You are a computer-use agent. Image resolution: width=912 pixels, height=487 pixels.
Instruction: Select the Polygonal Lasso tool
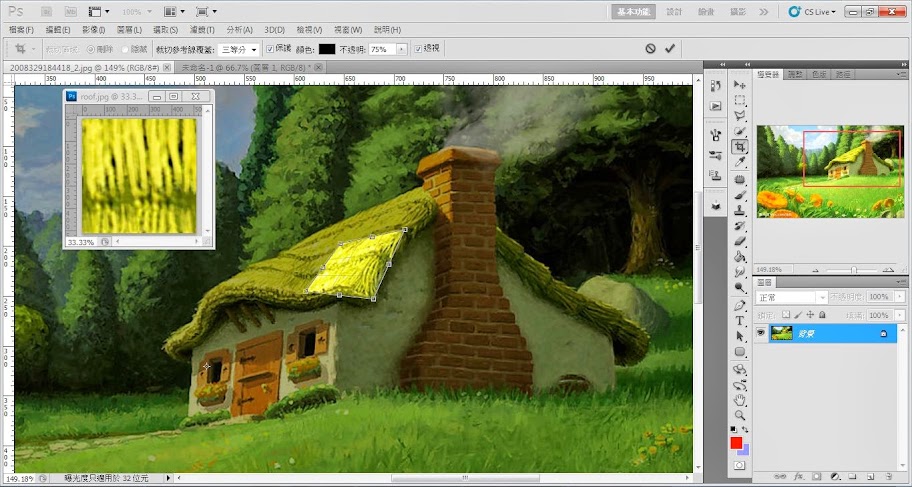pos(739,116)
